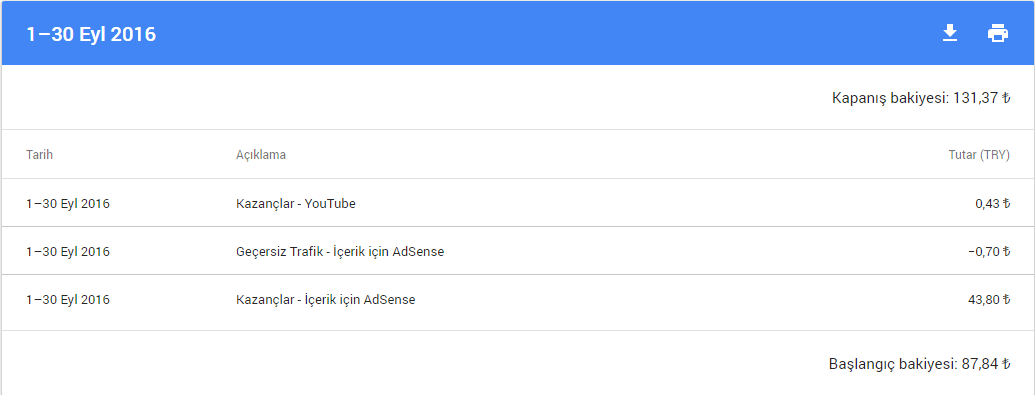The height and width of the screenshot is (395, 1035).
Task: Select the 43,80 ₺ amount
Action: 989,300
